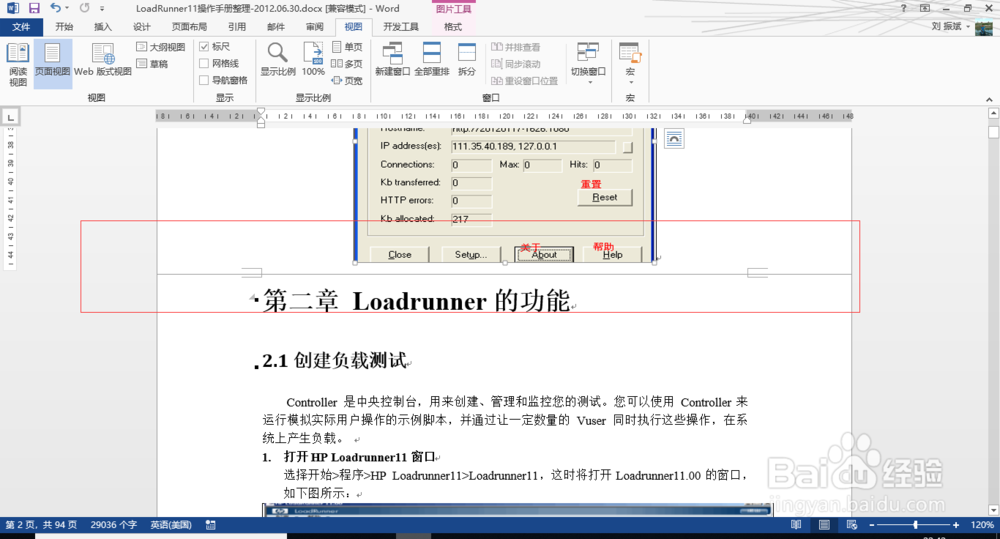Click the zoom in plus button

(955, 525)
